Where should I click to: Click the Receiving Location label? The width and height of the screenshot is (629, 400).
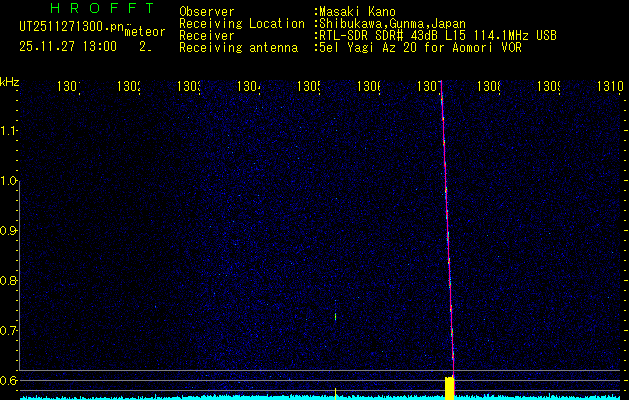[241, 24]
